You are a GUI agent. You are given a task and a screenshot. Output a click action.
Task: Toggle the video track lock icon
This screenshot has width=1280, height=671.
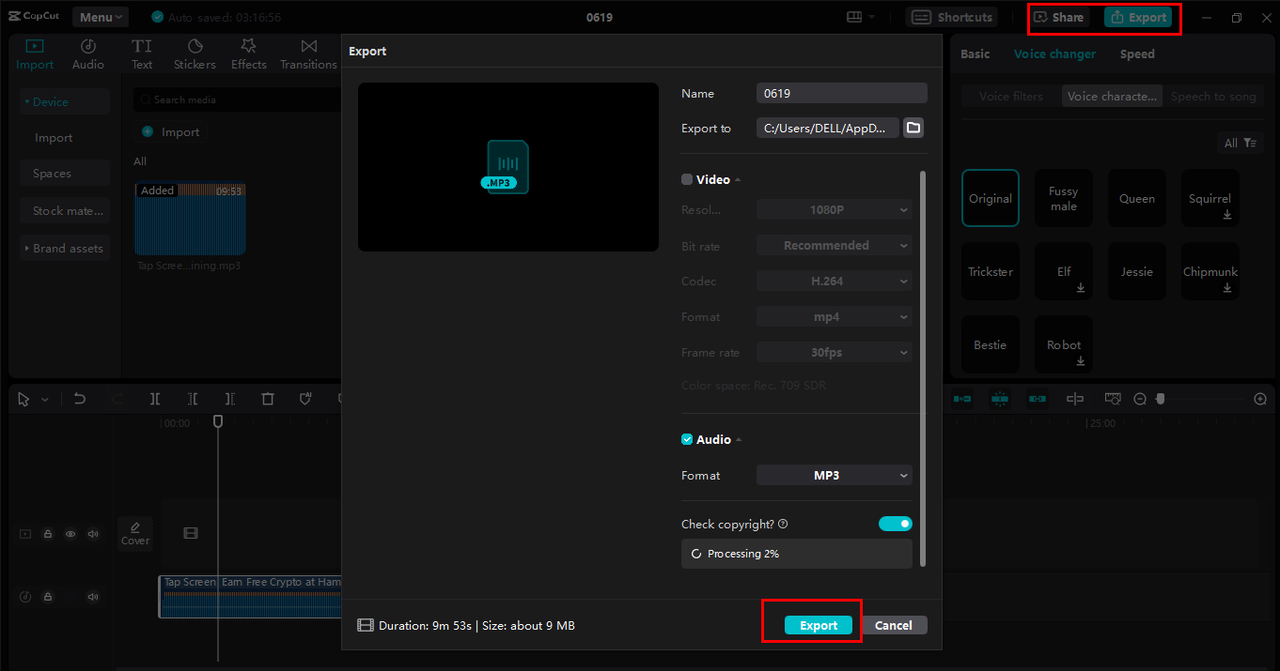pos(48,534)
